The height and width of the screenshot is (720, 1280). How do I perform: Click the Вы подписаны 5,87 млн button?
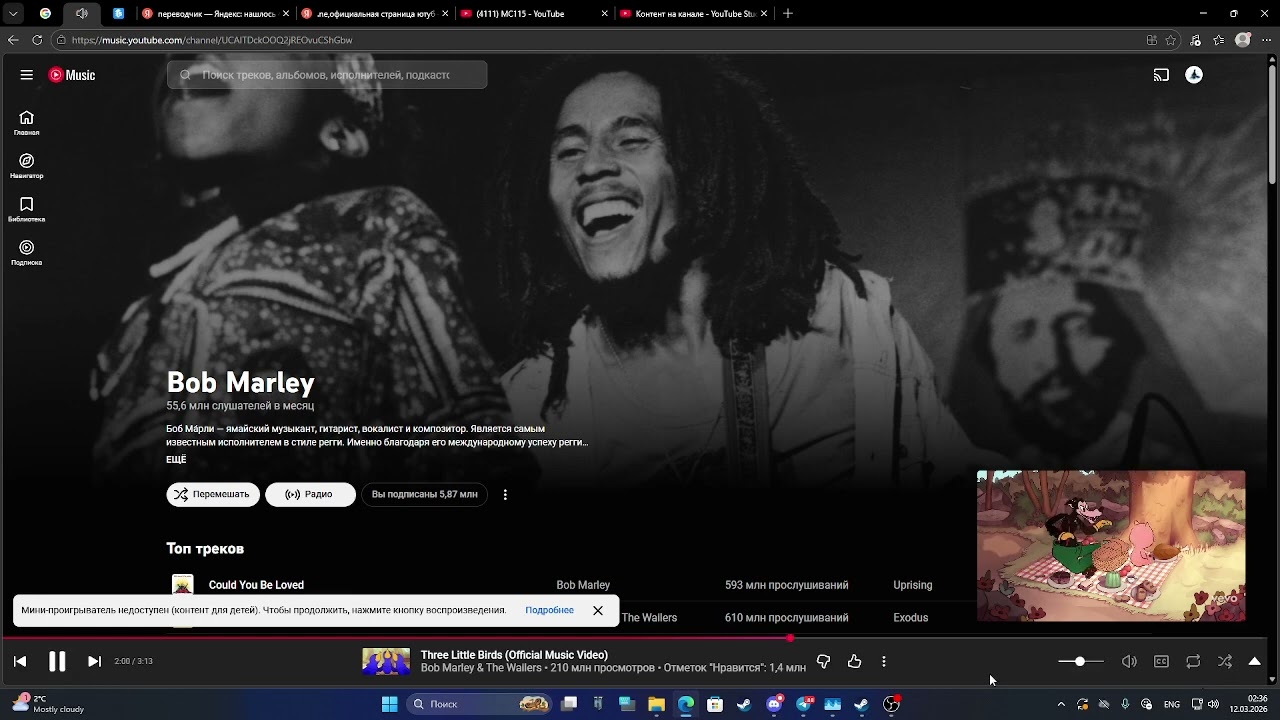pyautogui.click(x=424, y=494)
